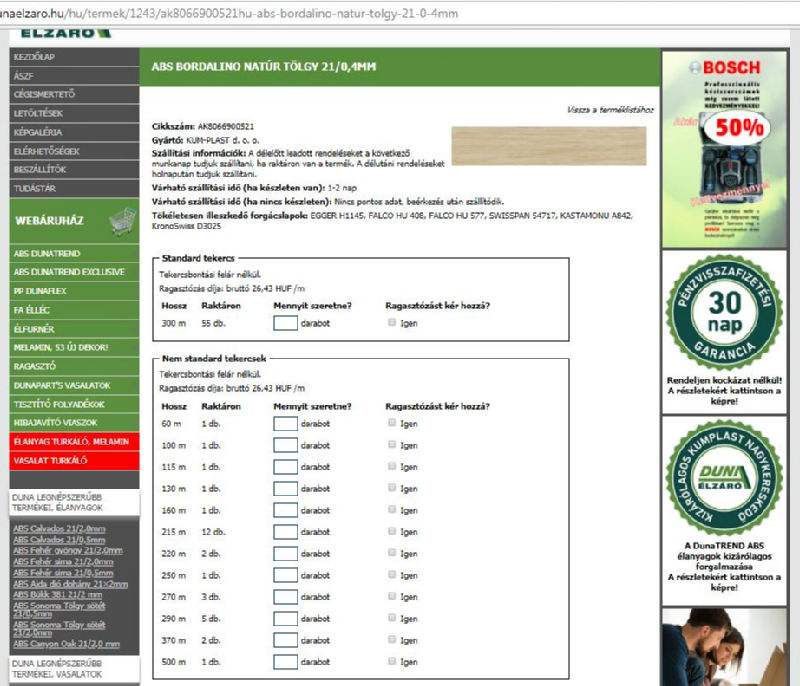This screenshot has height=686, width=800.
Task: Check Igen gluing for the 100 m roll
Action: click(392, 444)
